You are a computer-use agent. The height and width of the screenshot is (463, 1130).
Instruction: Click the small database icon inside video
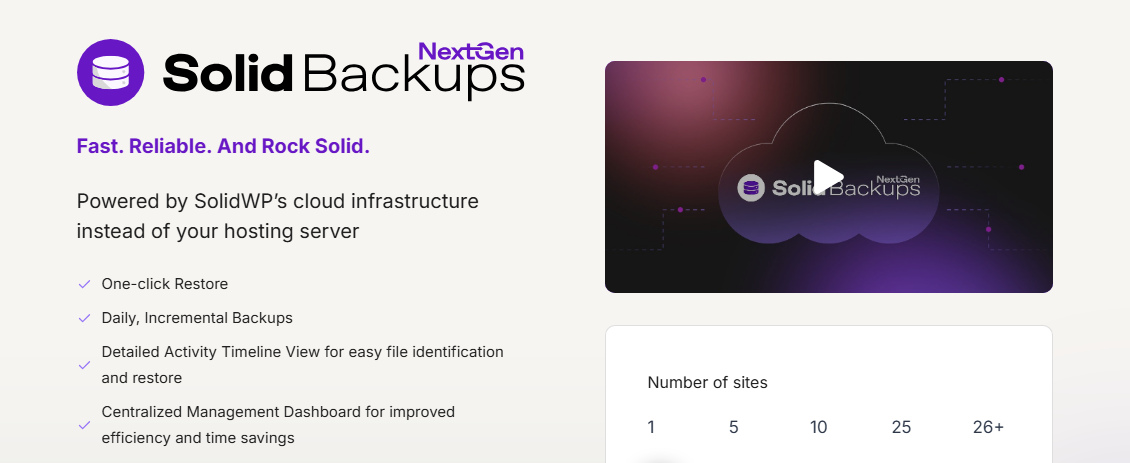751,188
